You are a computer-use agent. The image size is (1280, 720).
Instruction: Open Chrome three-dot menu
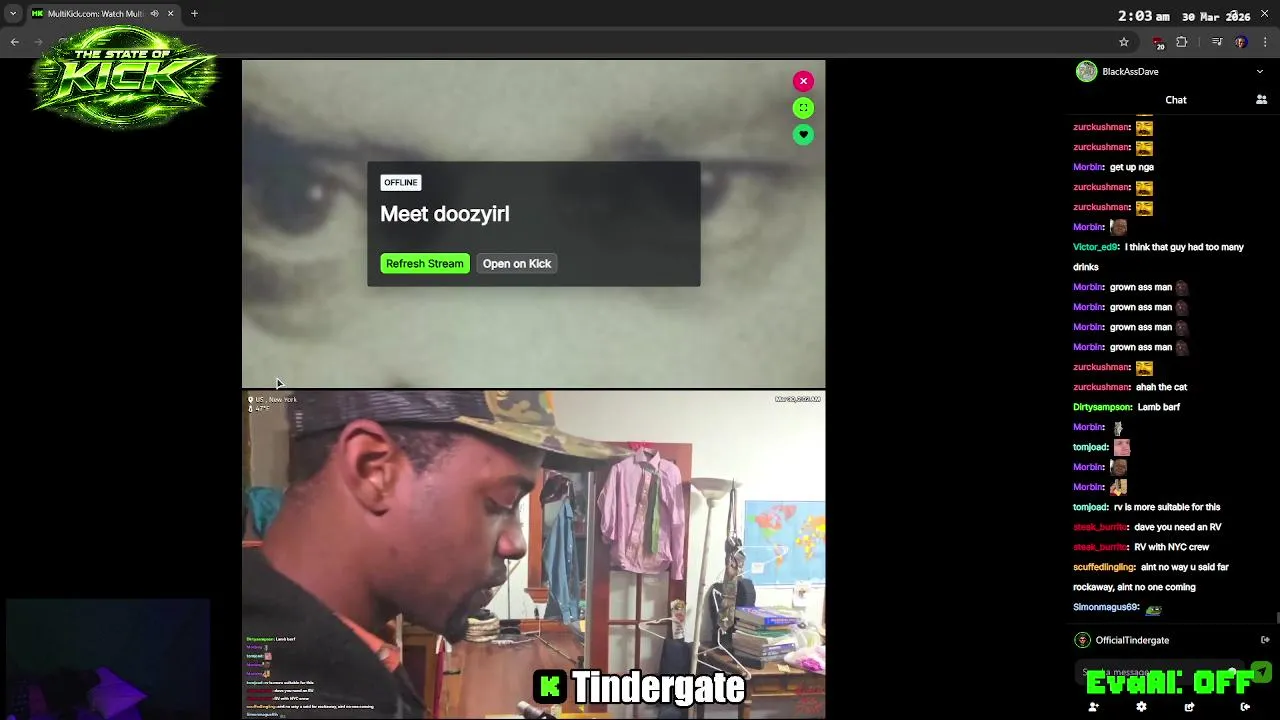tap(1266, 42)
